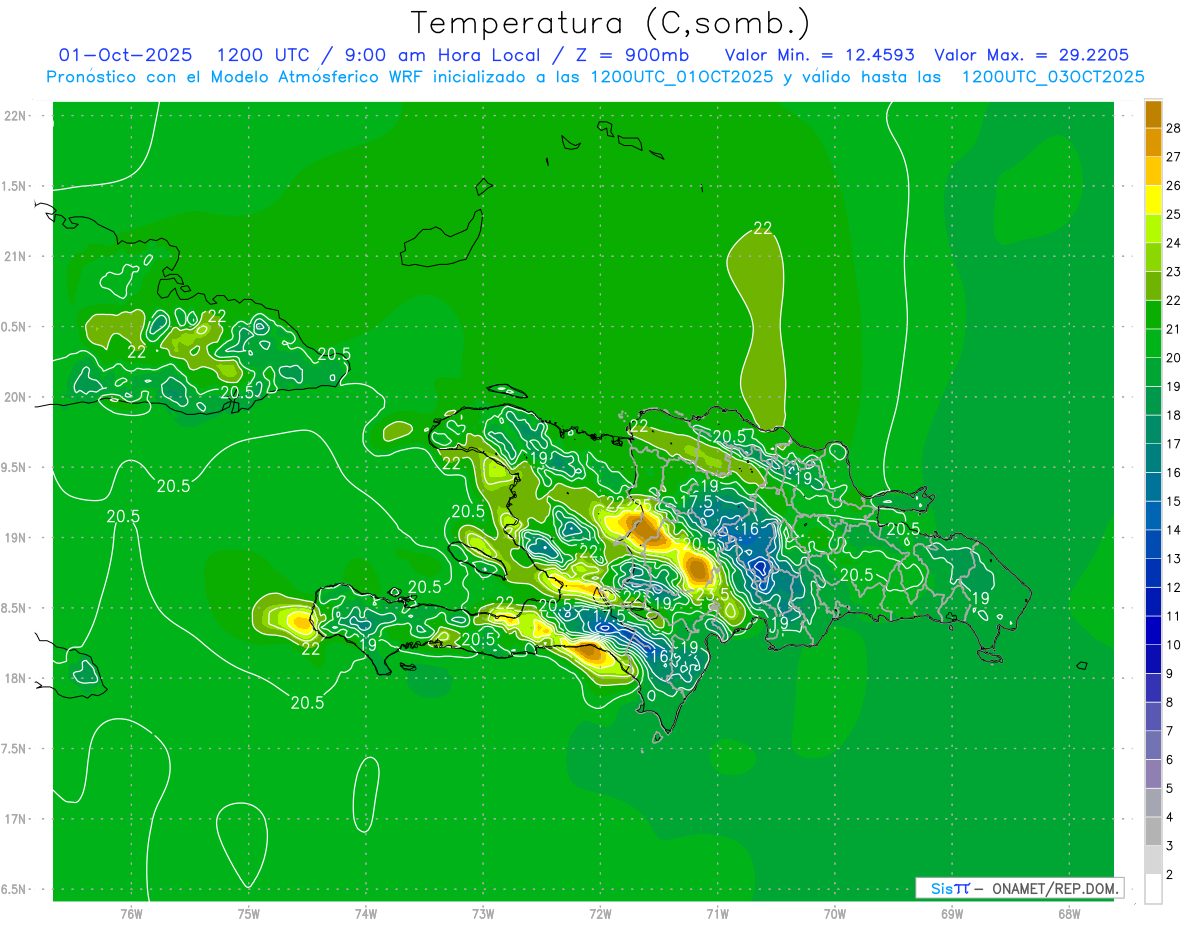Click the 73W longitude axis label
Viewport: 1200px width, 927px height.
pos(483,914)
